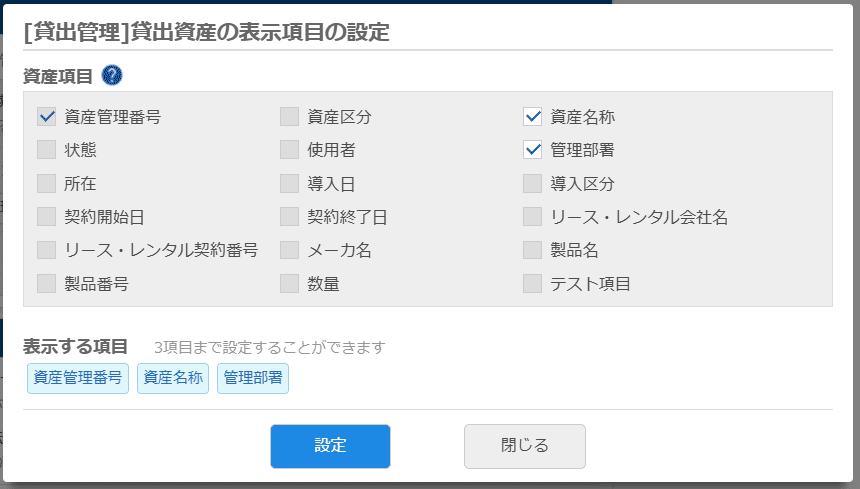The width and height of the screenshot is (860, 489).
Task: Click the 資産管理番号 tag in 表示する項目
Action: pyautogui.click(x=78, y=378)
